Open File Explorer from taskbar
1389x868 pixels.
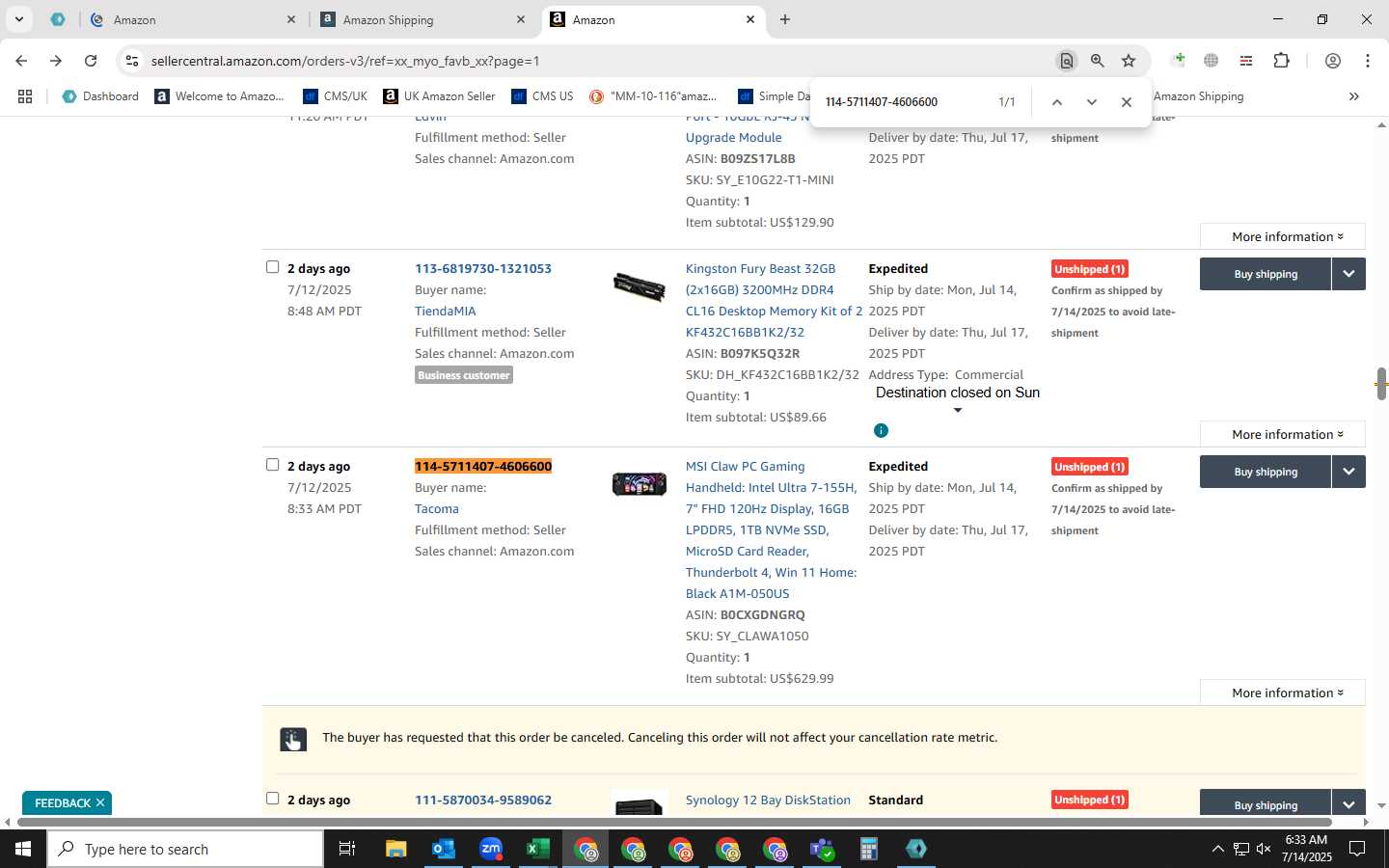395,849
